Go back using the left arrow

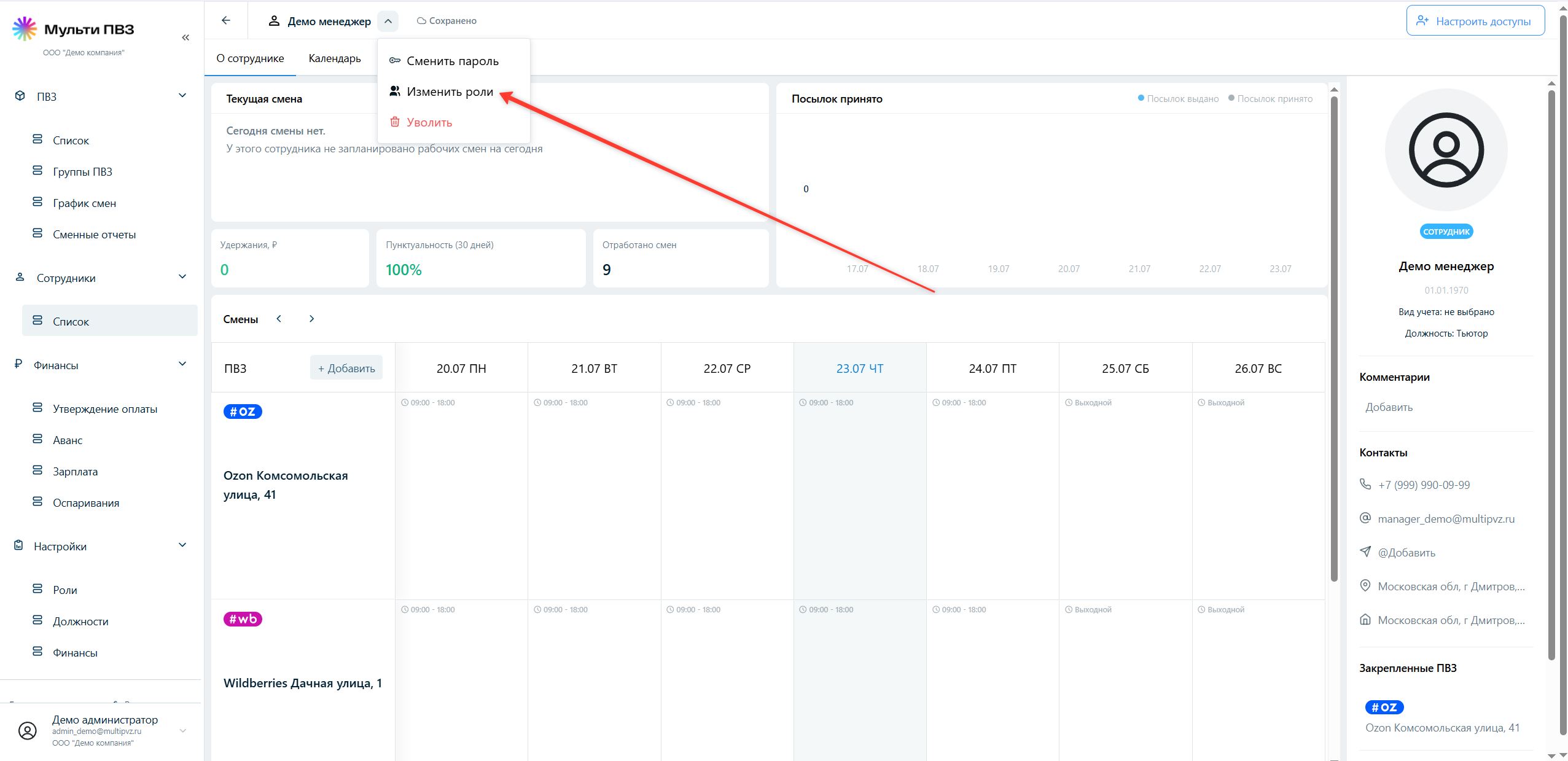226,21
